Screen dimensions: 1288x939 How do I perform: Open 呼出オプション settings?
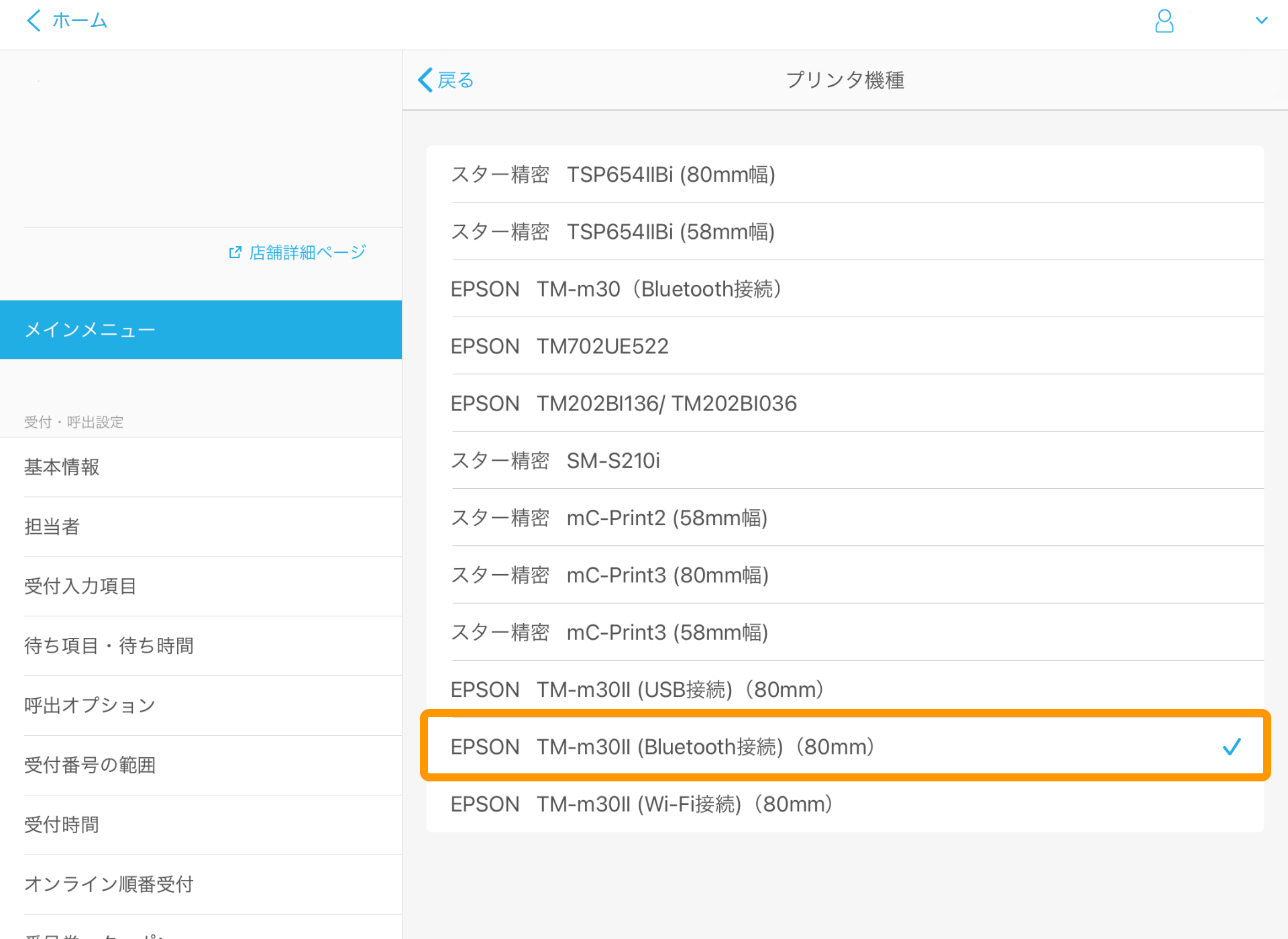(x=201, y=706)
